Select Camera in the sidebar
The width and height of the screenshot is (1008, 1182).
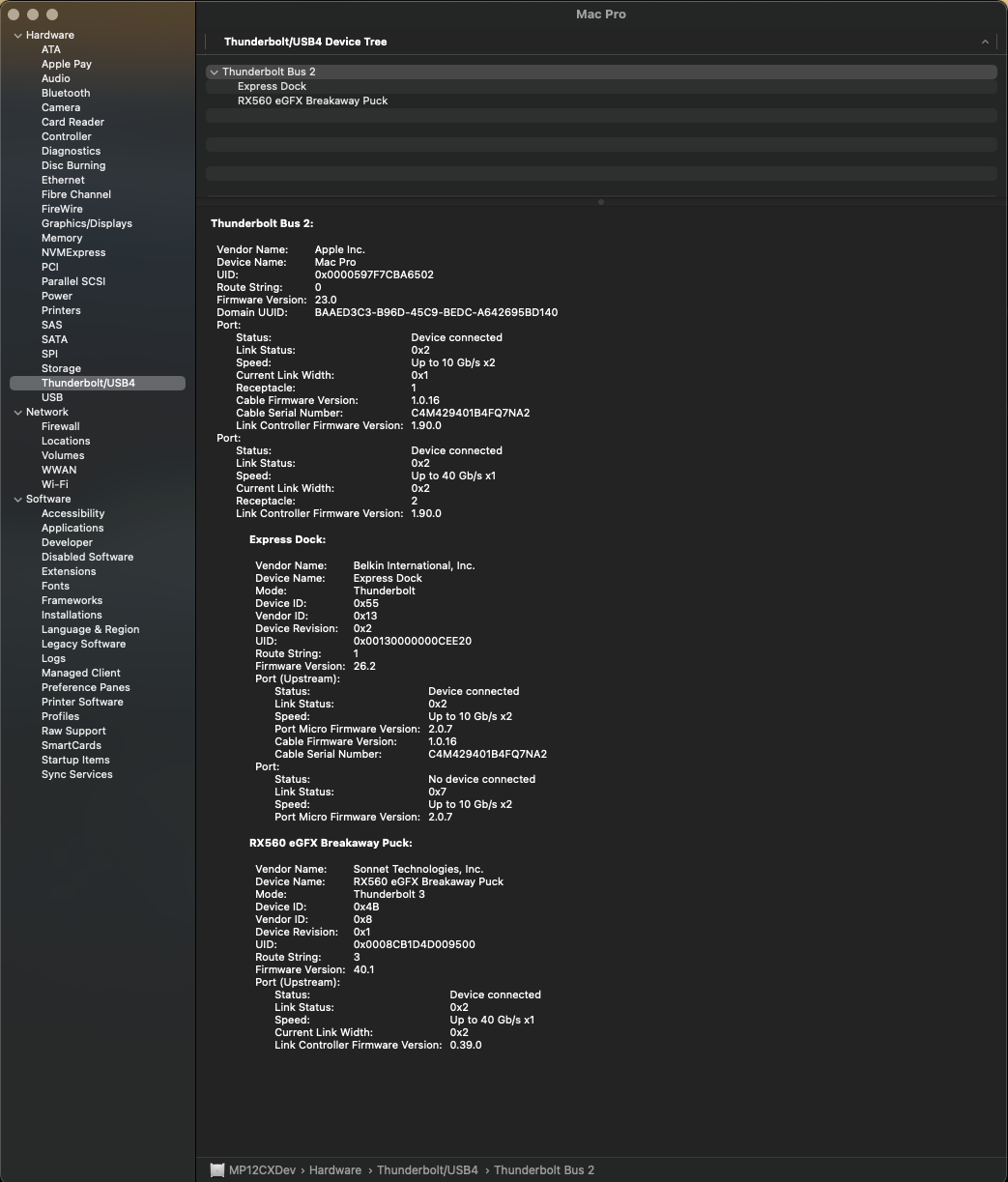point(61,107)
